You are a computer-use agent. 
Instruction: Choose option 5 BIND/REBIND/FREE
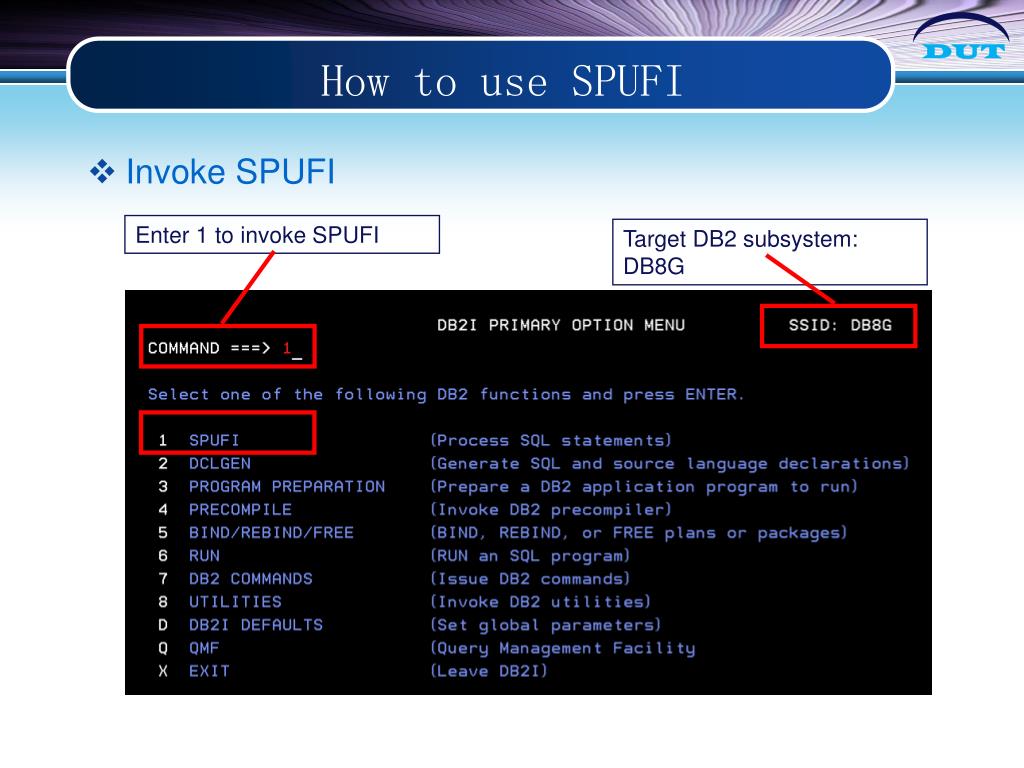(255, 533)
